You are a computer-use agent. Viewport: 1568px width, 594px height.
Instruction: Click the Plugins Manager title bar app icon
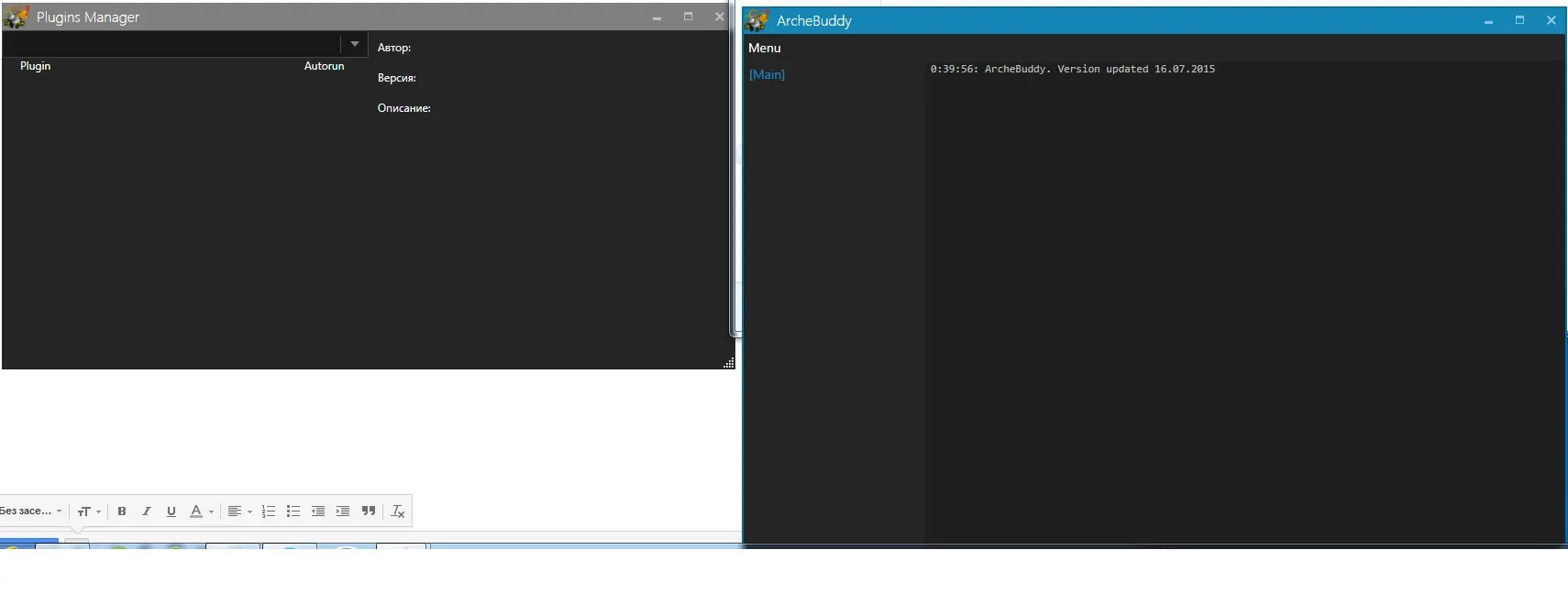pos(17,16)
